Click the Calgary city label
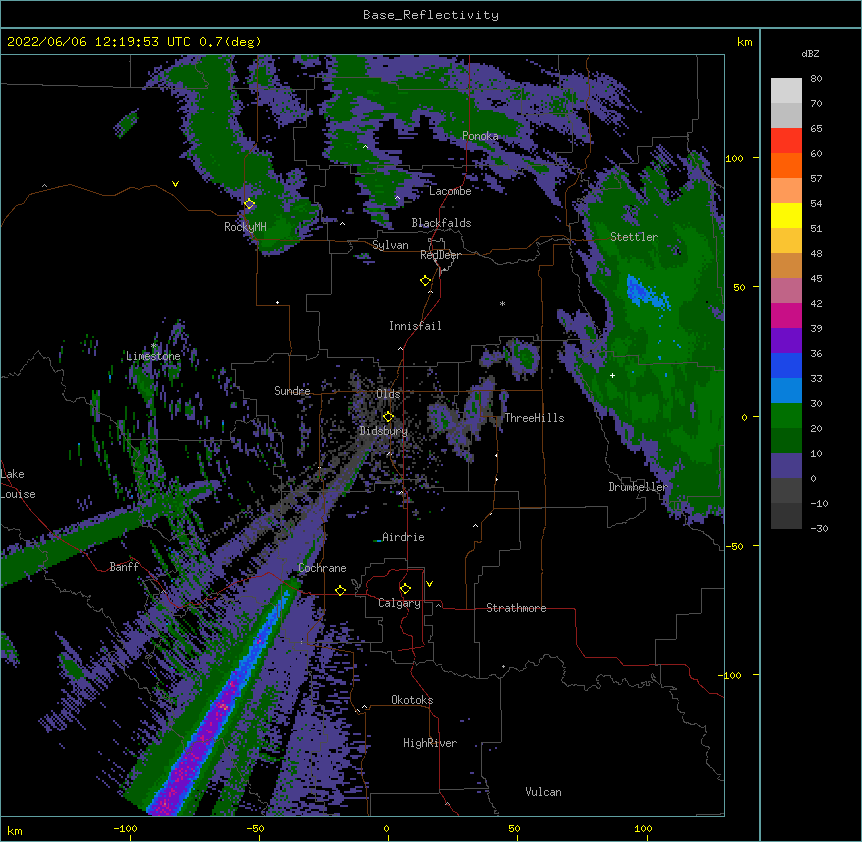The image size is (862, 842). (x=399, y=603)
